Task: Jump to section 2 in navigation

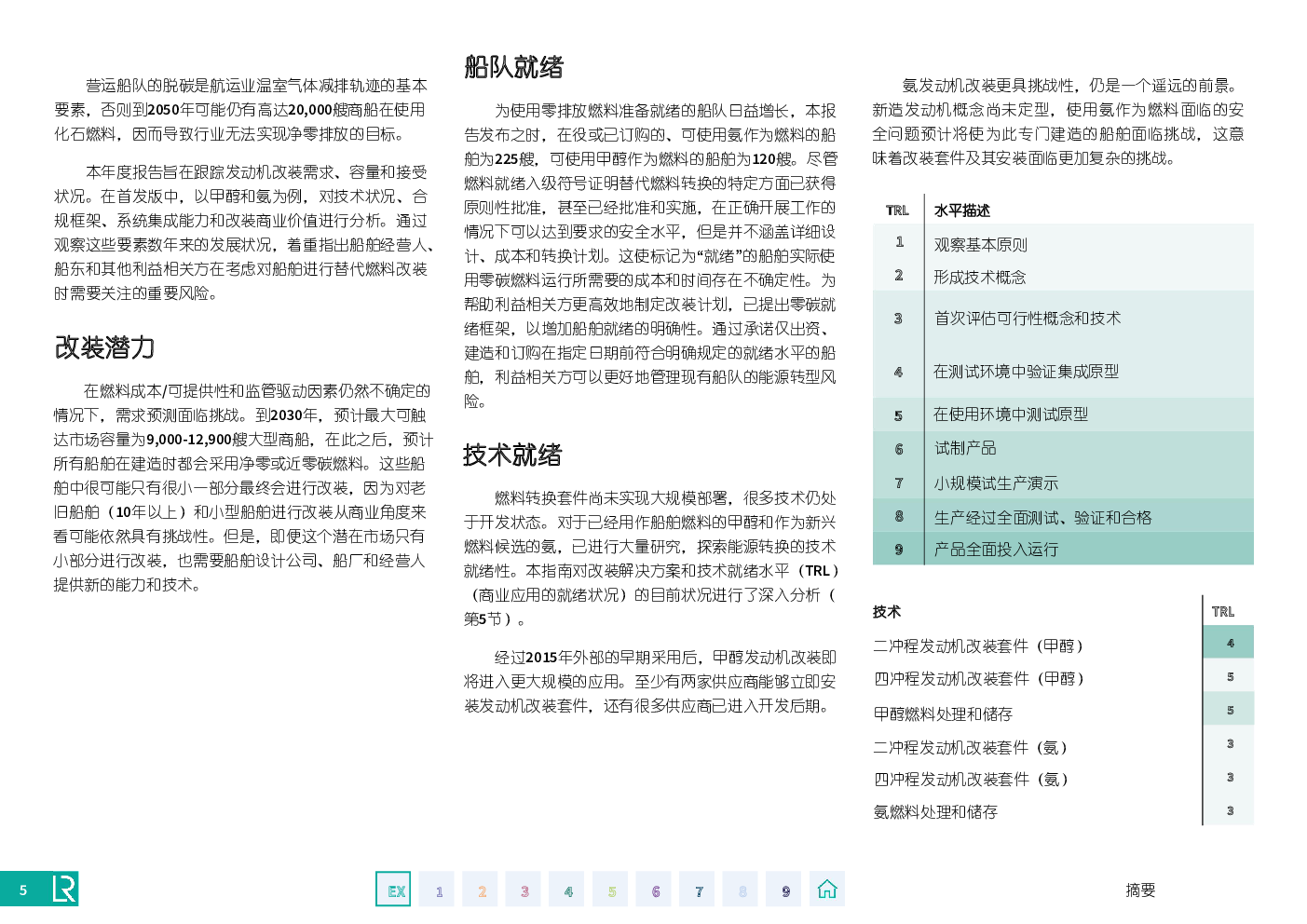Action: tap(481, 890)
